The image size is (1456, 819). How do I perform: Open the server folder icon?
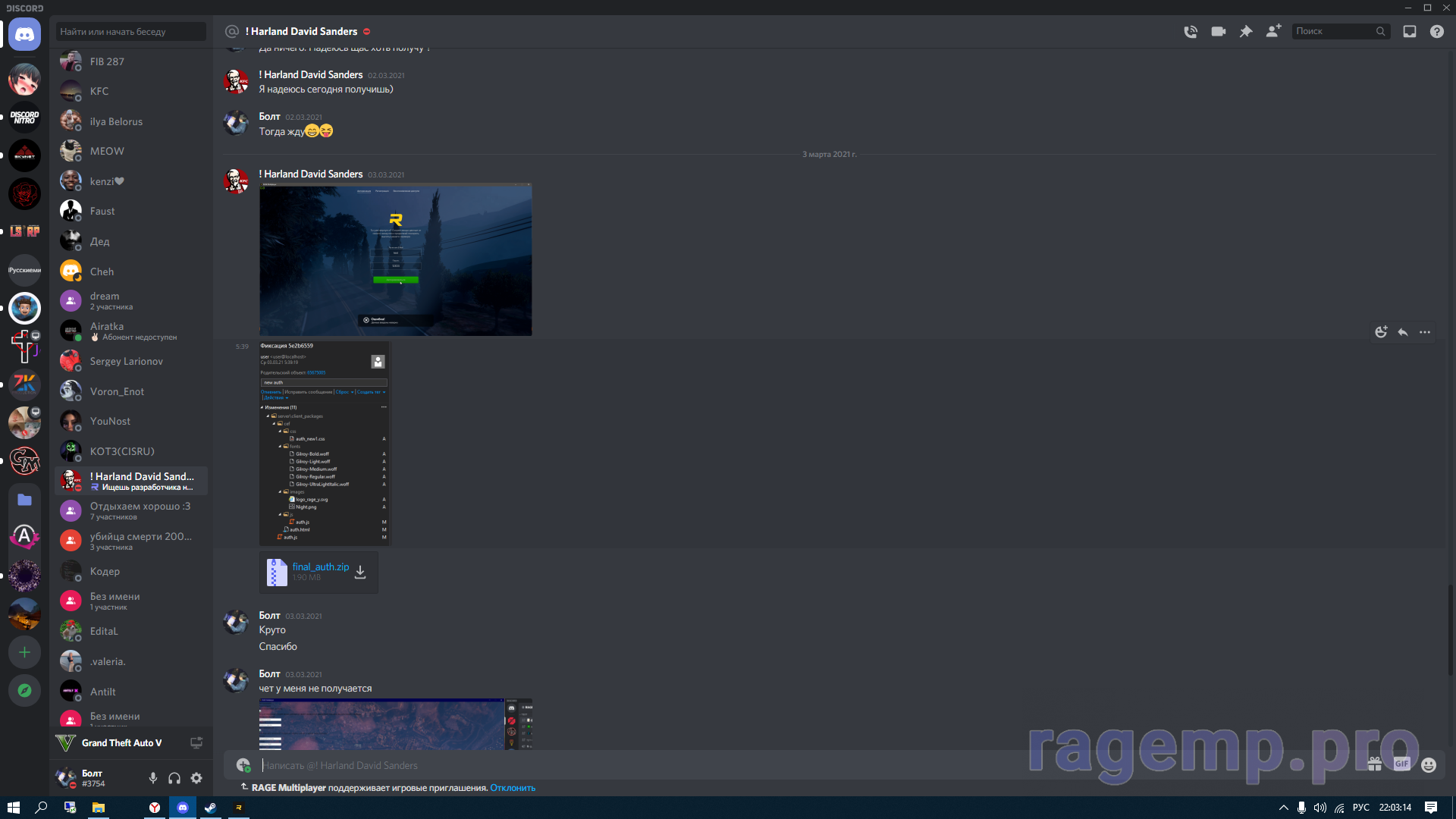click(x=24, y=499)
